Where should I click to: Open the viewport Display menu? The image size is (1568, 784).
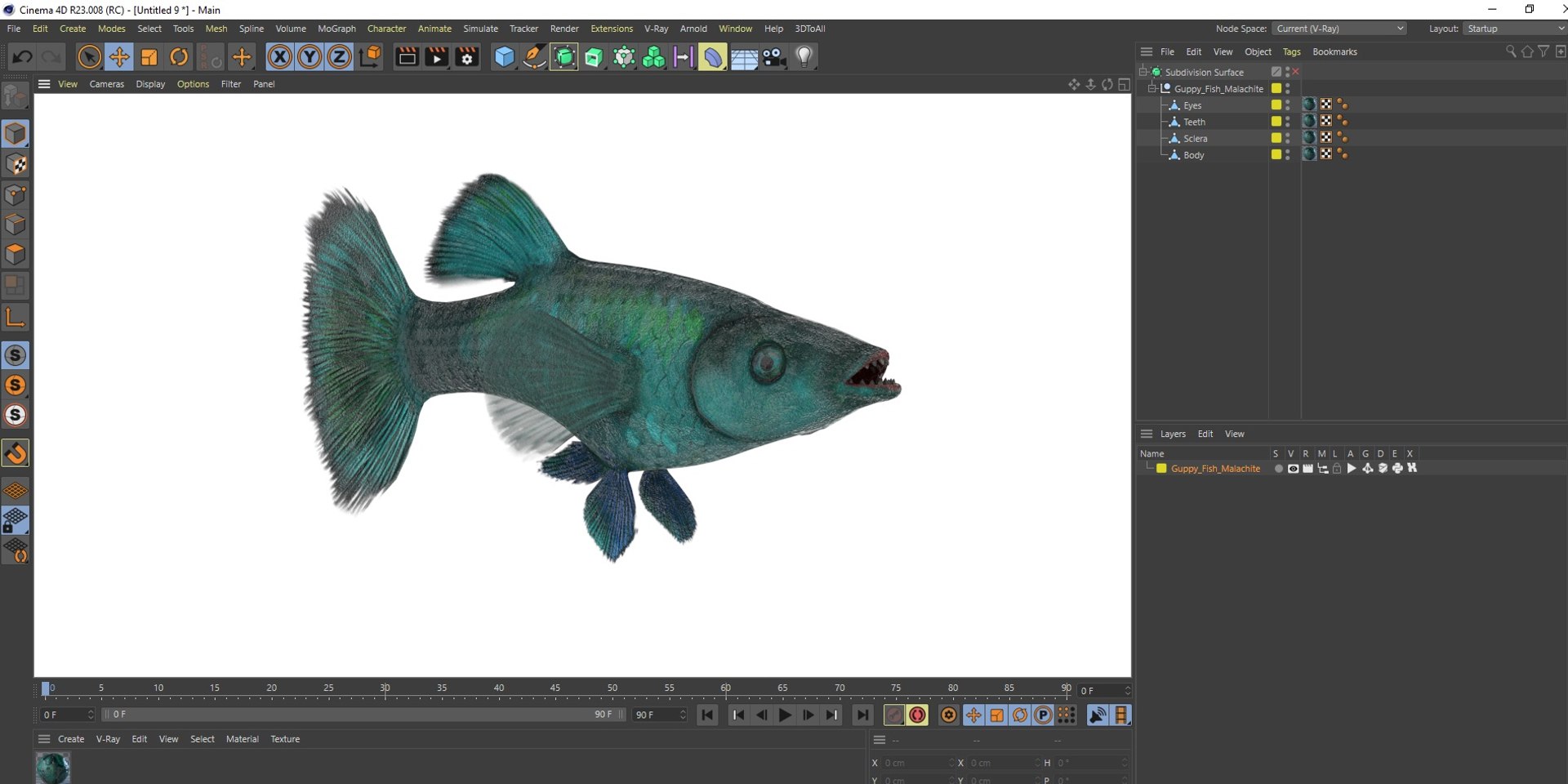pos(150,84)
